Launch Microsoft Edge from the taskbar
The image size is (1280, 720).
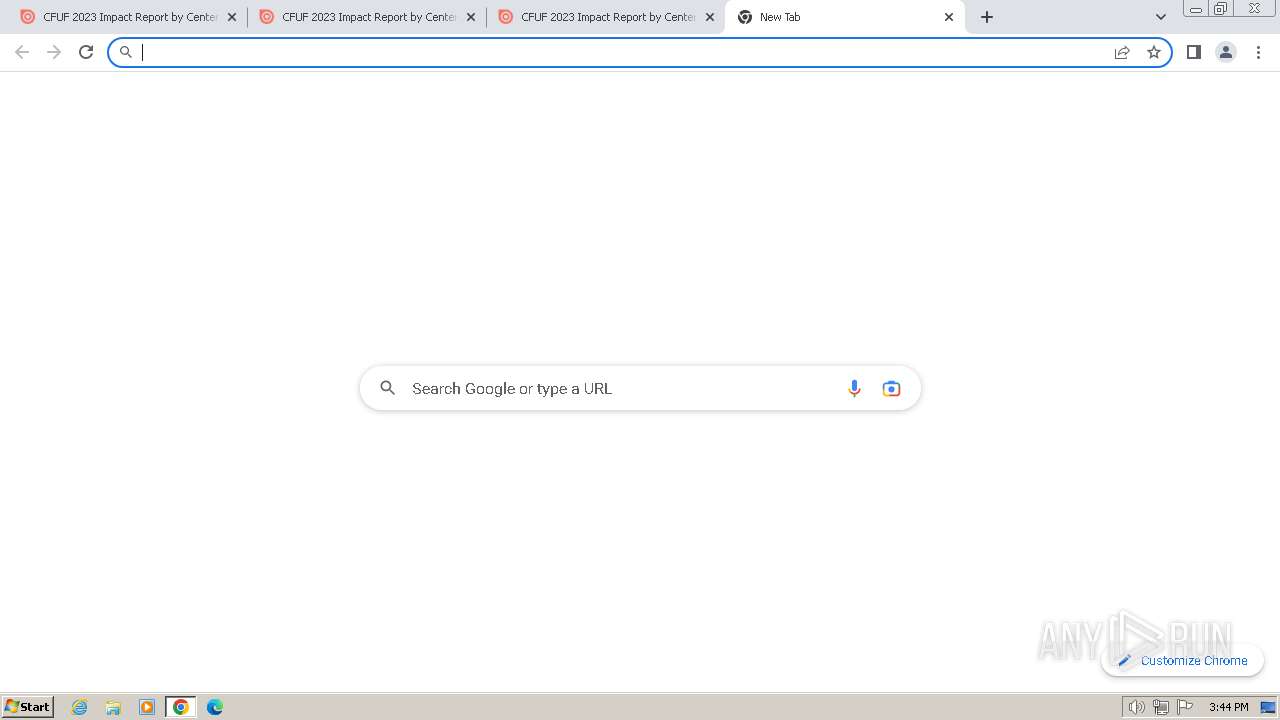(x=215, y=707)
